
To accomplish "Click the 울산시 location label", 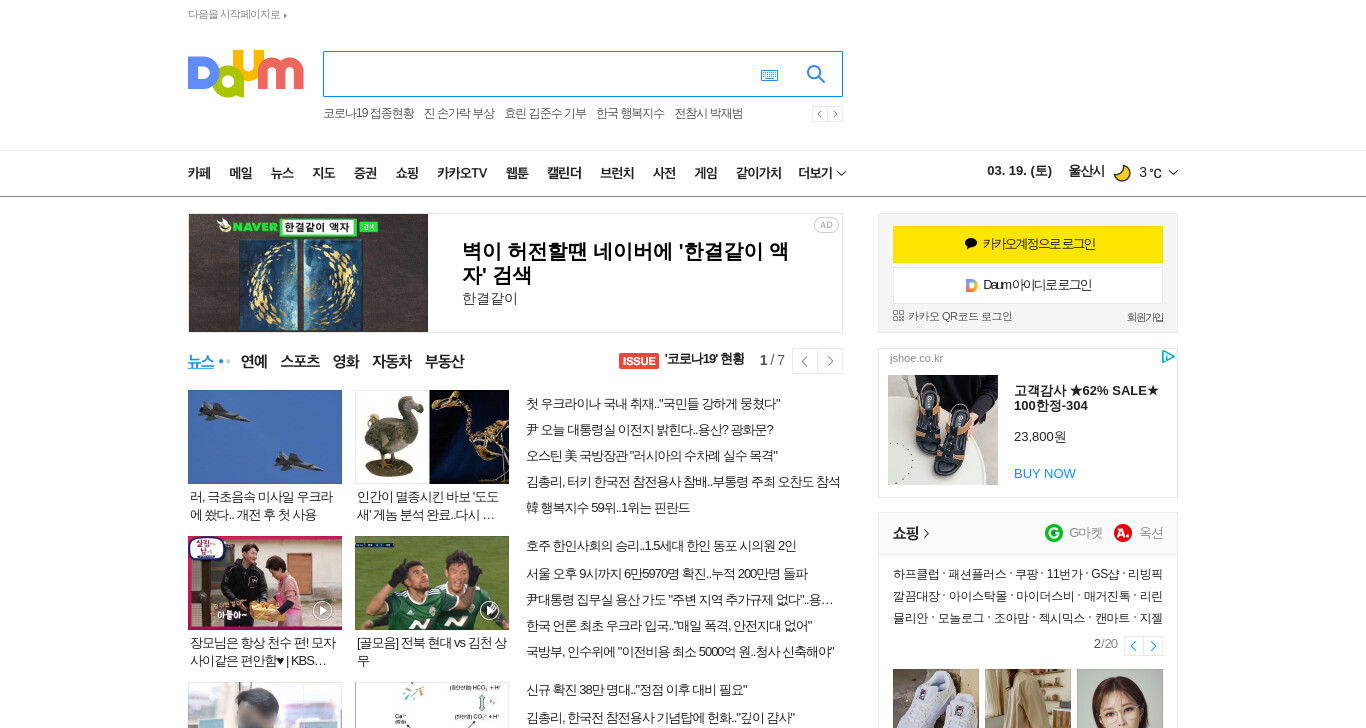I will 1086,171.
